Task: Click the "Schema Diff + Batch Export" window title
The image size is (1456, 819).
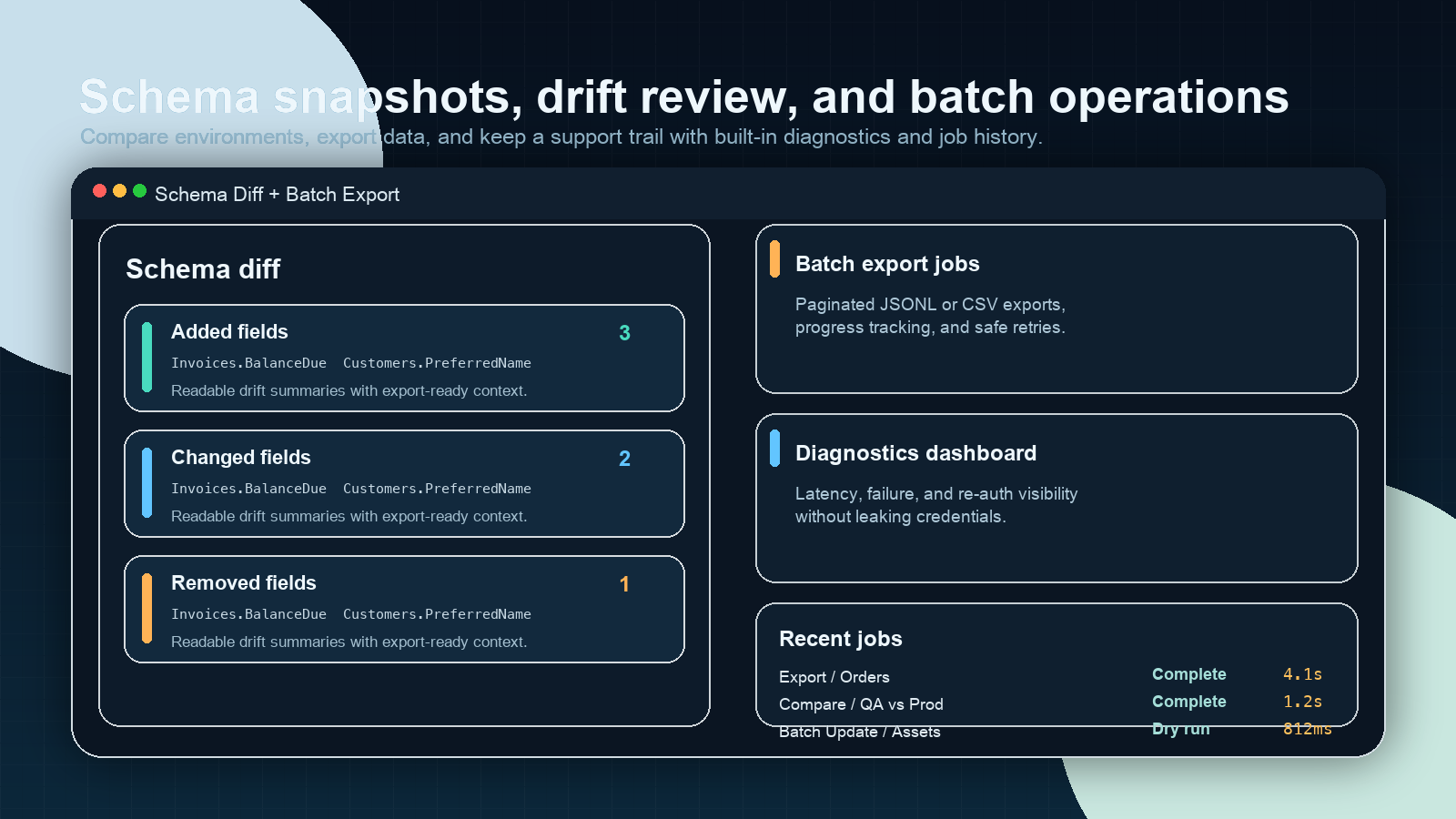Action: pyautogui.click(x=277, y=195)
